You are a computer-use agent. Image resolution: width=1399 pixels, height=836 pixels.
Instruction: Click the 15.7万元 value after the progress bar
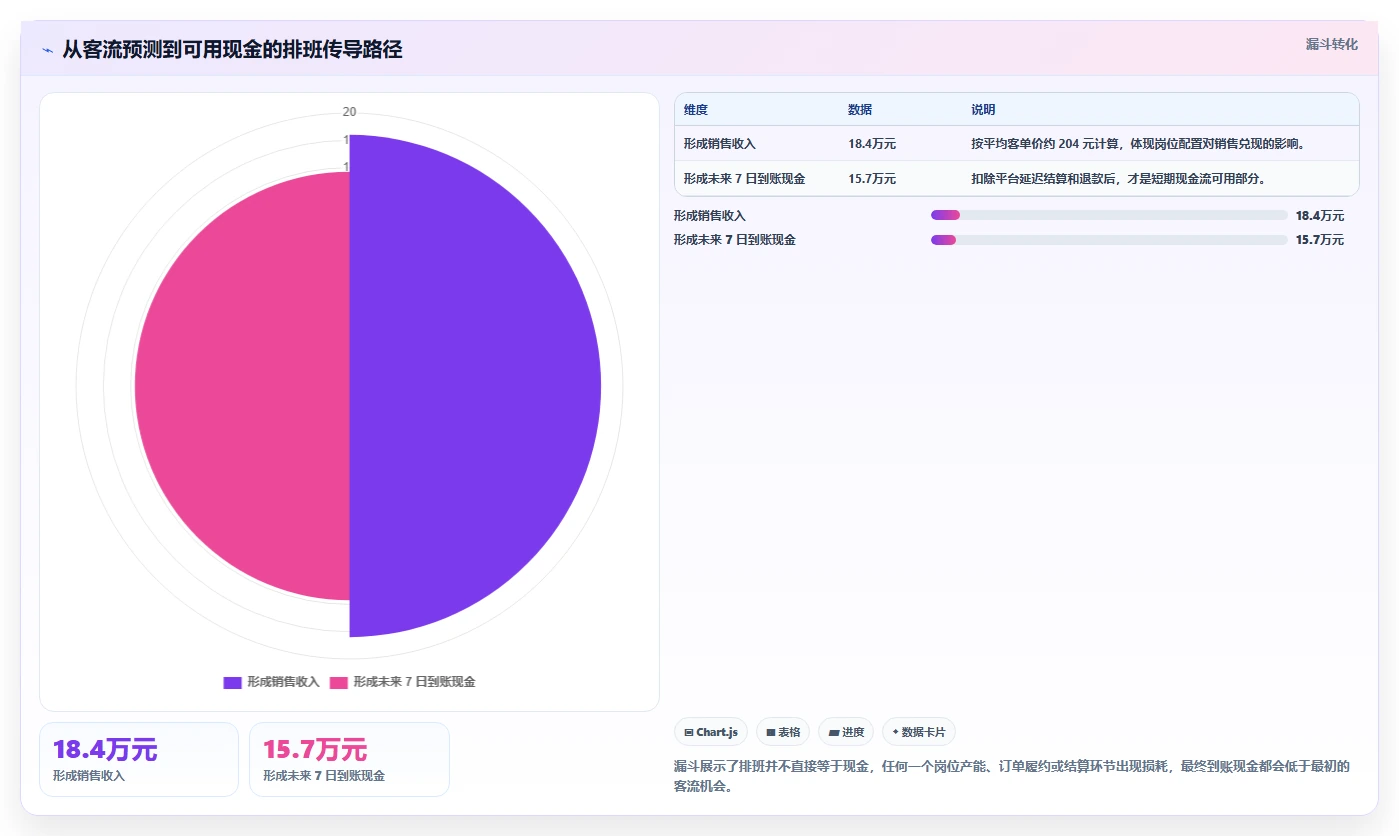point(1320,240)
